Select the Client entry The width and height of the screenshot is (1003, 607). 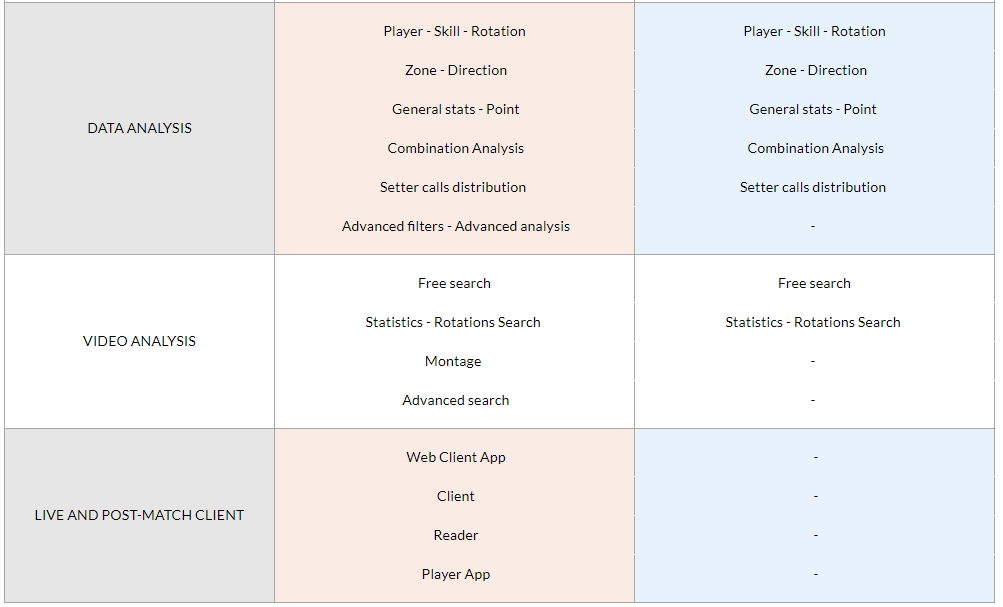455,496
